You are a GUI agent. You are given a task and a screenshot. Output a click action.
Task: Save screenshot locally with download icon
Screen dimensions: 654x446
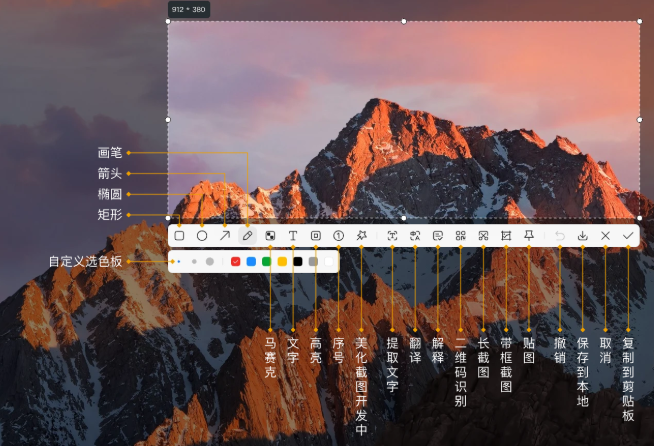pyautogui.click(x=583, y=236)
